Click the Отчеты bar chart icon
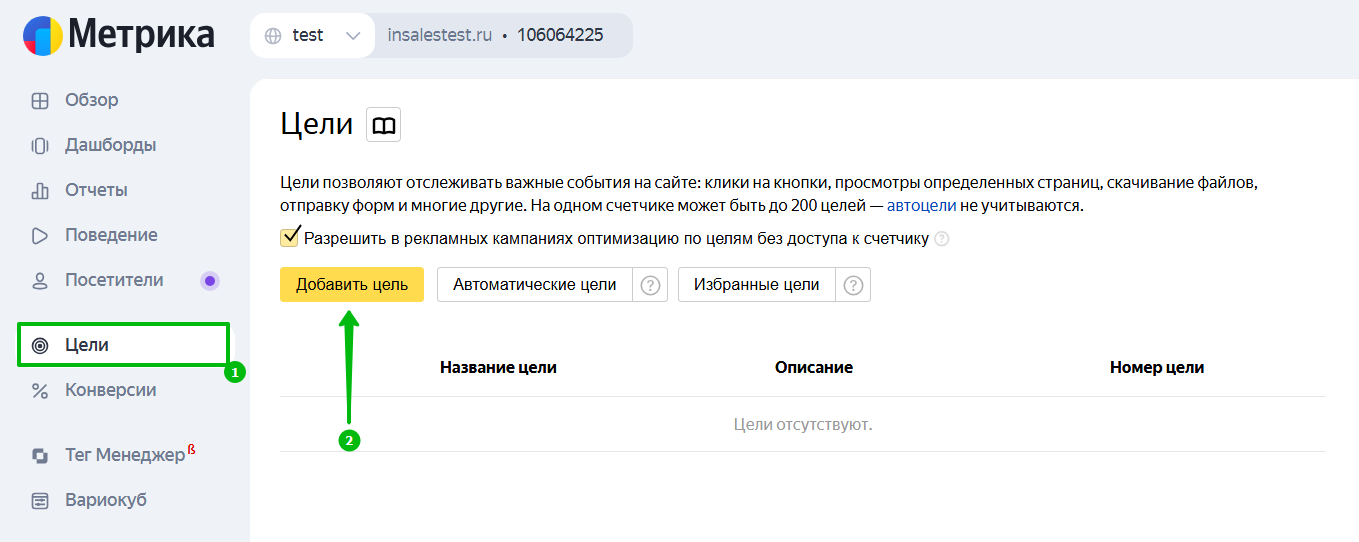 (x=40, y=191)
